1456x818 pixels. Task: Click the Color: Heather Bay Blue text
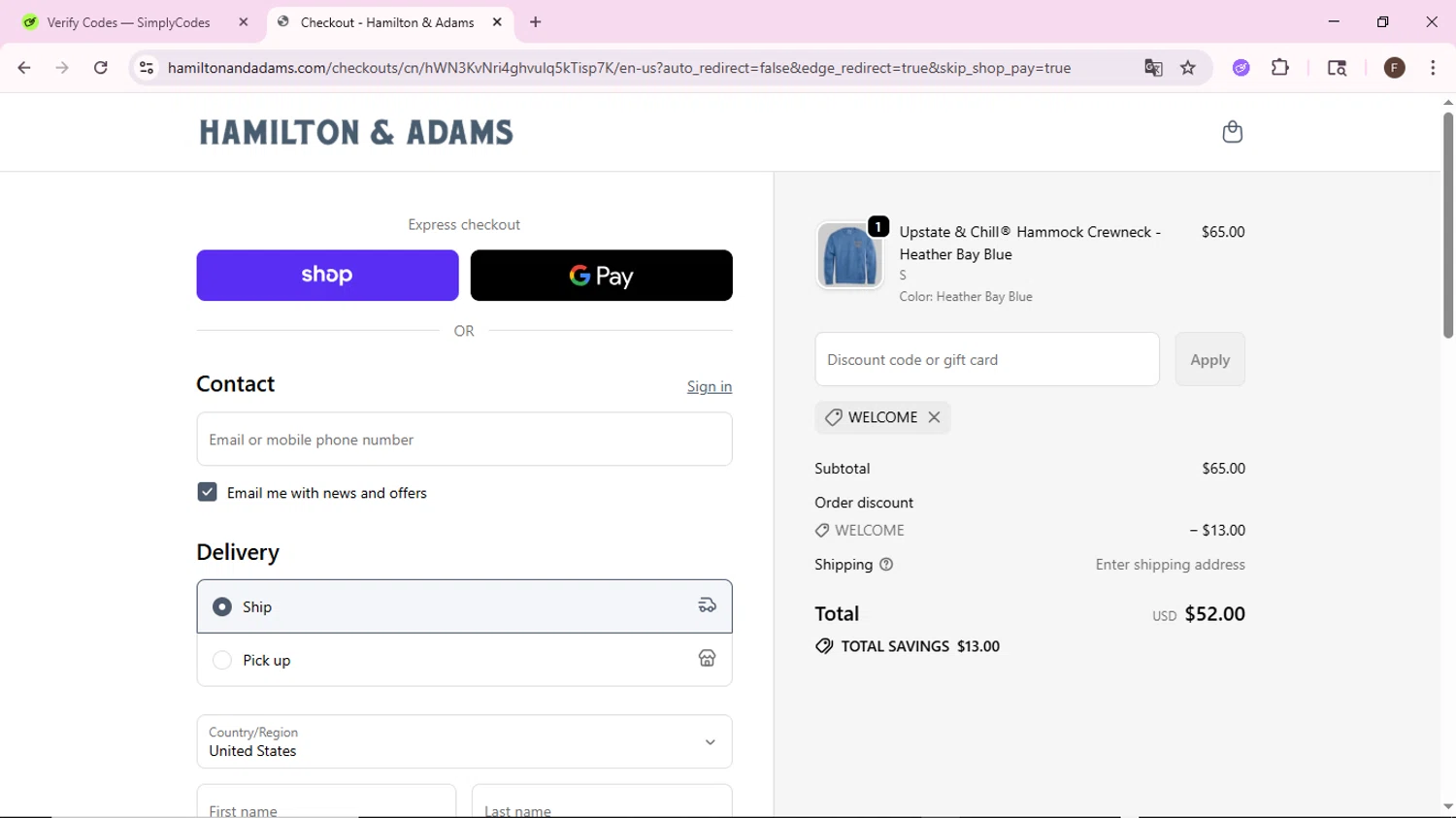click(966, 297)
